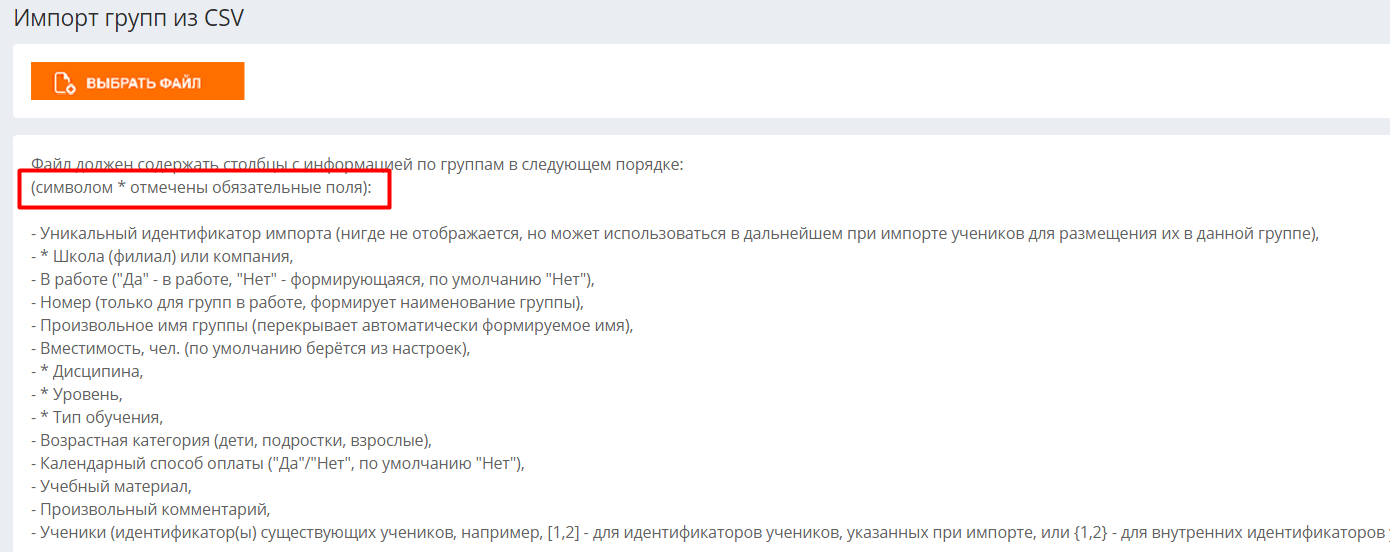Click the line starting Файл должен содержать столбцы
The height and width of the screenshot is (552, 1390).
[x=357, y=165]
